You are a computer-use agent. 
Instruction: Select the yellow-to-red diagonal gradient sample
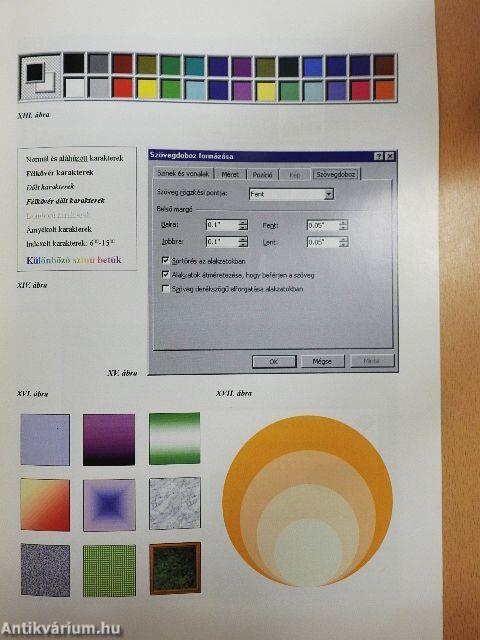coord(45,505)
